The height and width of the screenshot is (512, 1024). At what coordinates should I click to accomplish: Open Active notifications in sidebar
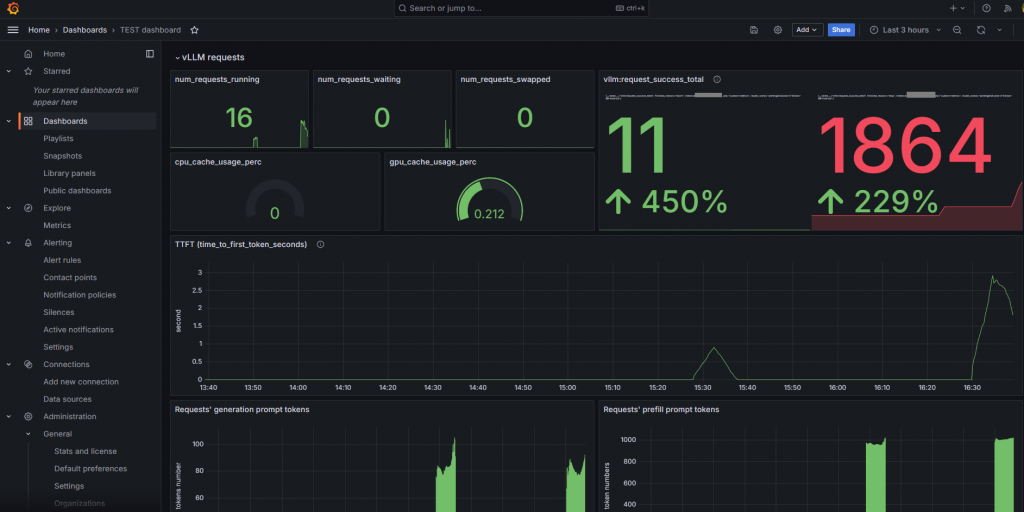coord(78,330)
